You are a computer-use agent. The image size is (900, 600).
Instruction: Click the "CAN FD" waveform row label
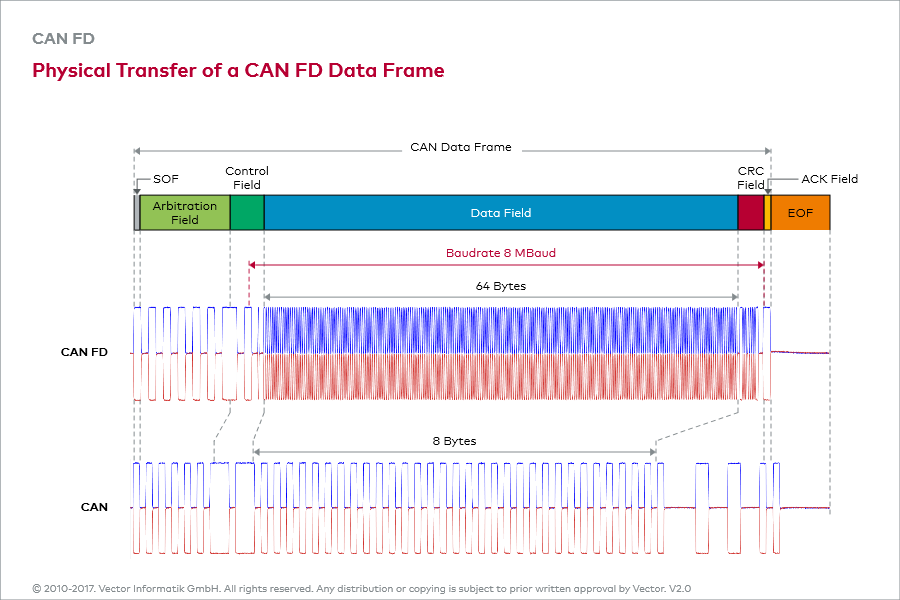pos(84,352)
